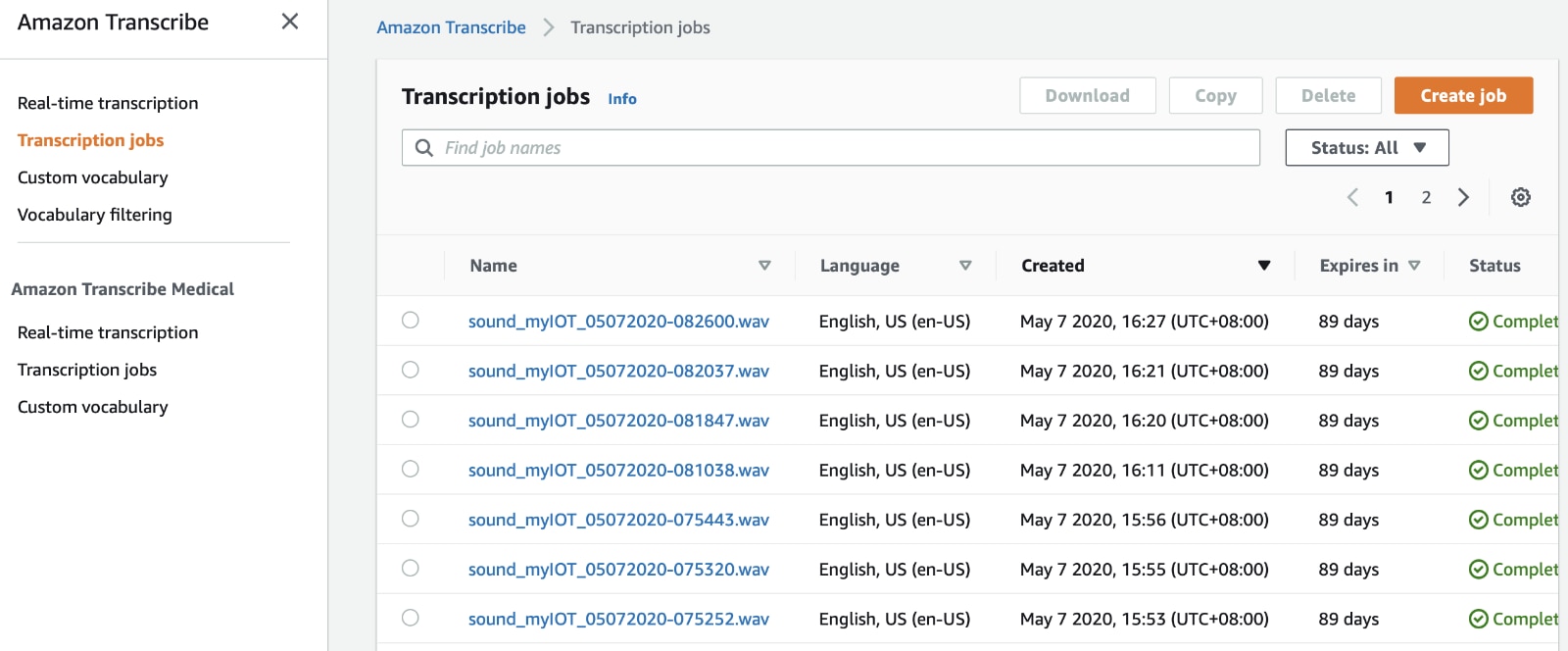Go to page 2 of jobs
Screen dimensions: 1568x651
(1426, 197)
